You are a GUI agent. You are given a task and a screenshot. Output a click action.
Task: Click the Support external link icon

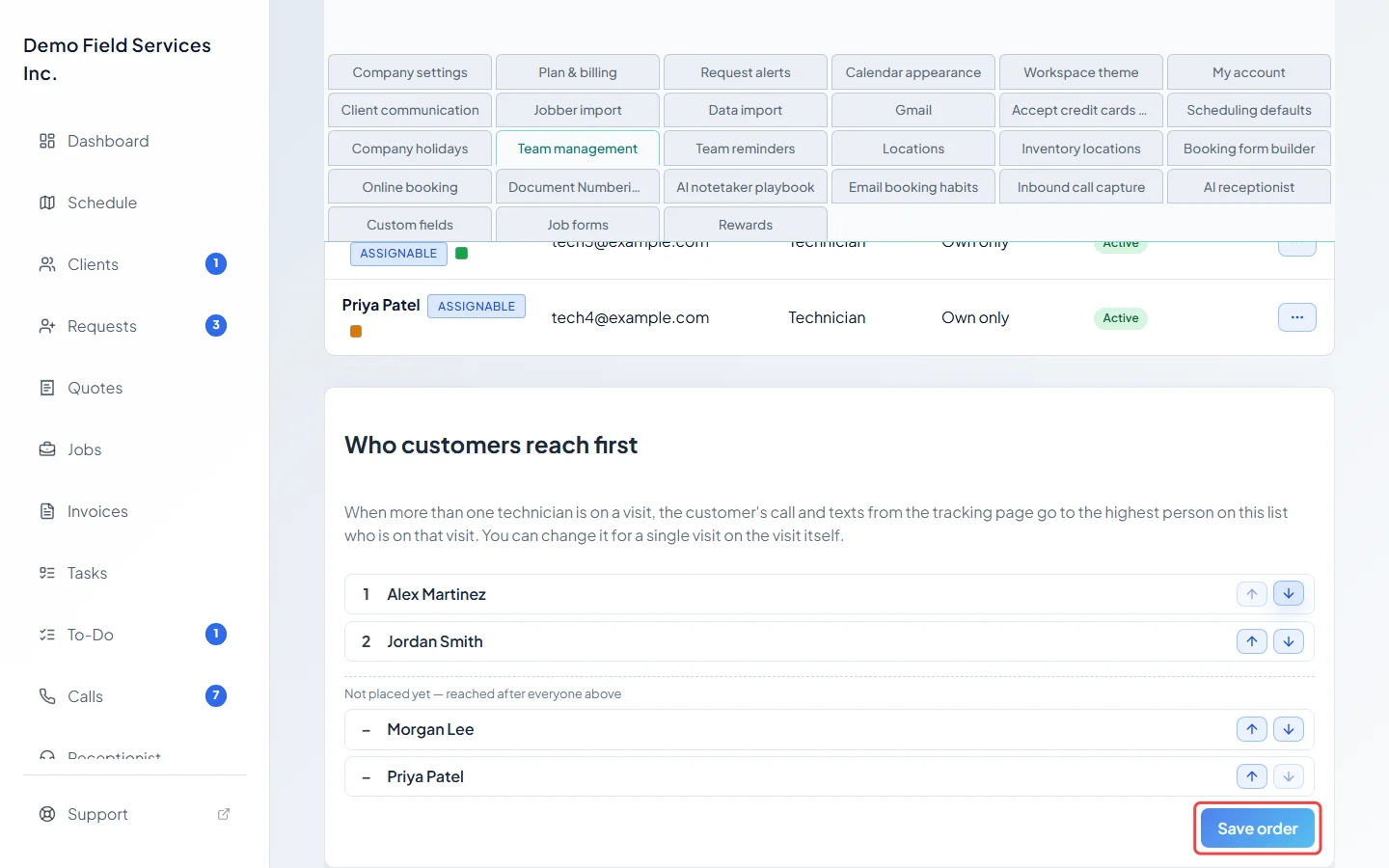[224, 814]
